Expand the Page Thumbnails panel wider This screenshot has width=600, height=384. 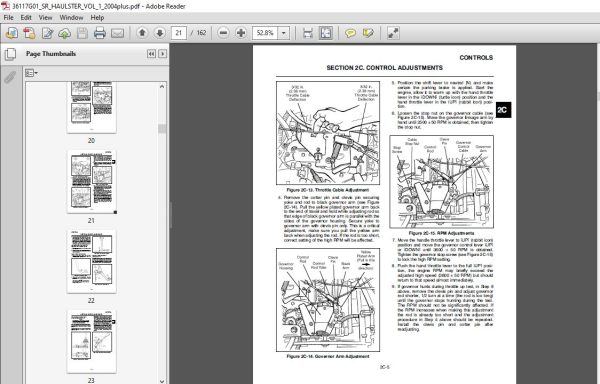coord(163,54)
